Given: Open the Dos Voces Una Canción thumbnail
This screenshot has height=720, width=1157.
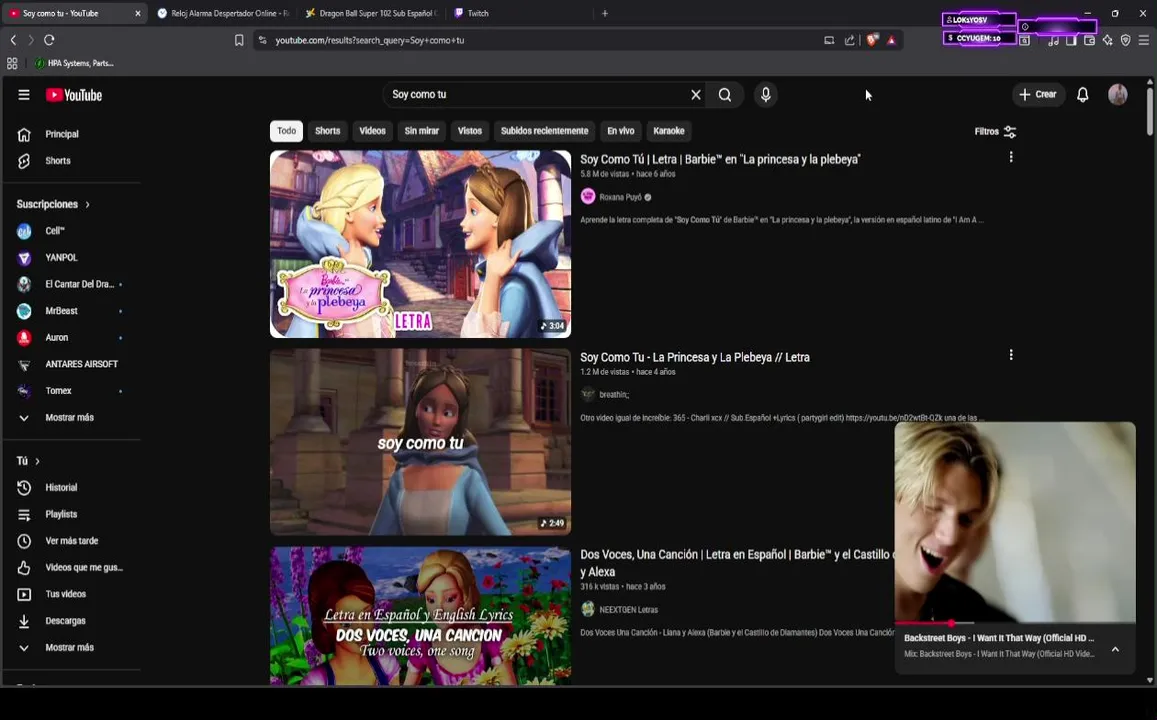Looking at the screenshot, I should 421,616.
